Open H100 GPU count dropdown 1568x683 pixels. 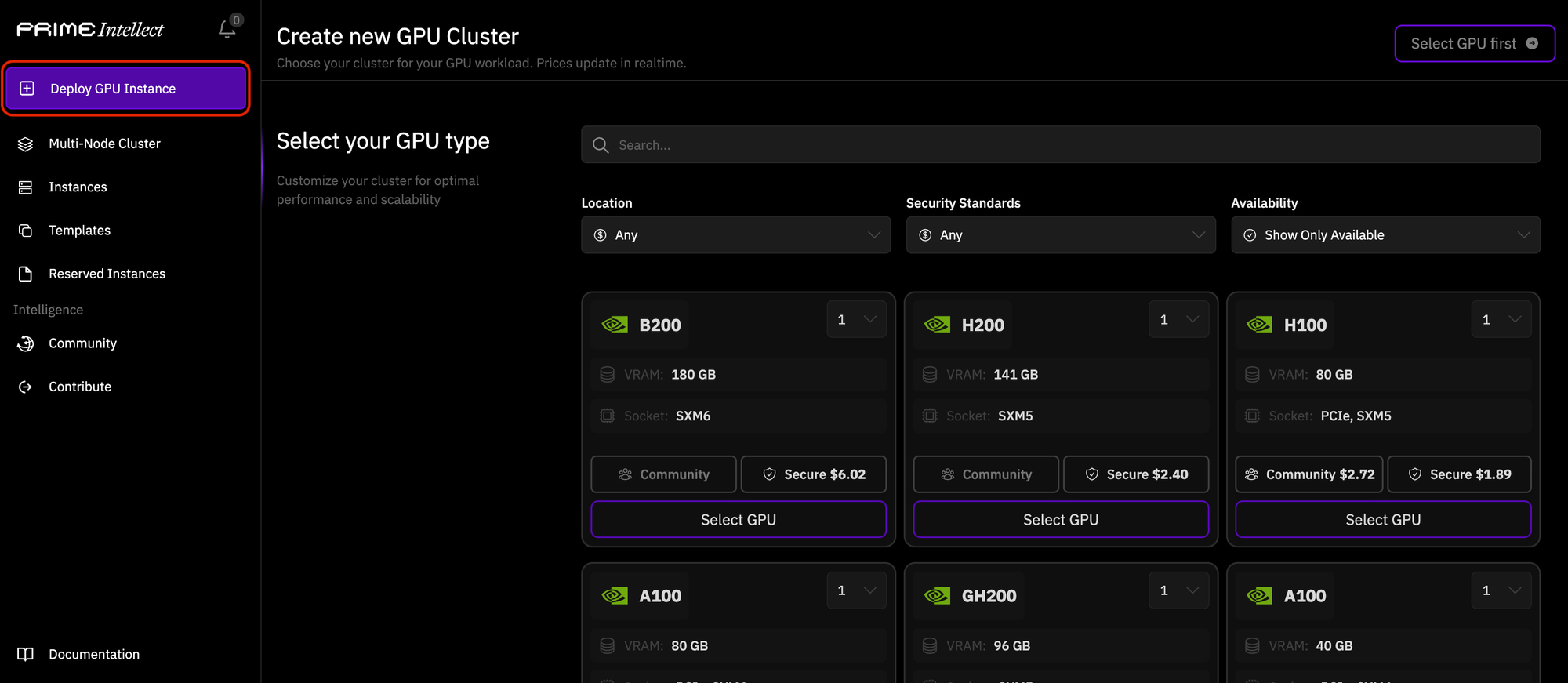[1501, 319]
